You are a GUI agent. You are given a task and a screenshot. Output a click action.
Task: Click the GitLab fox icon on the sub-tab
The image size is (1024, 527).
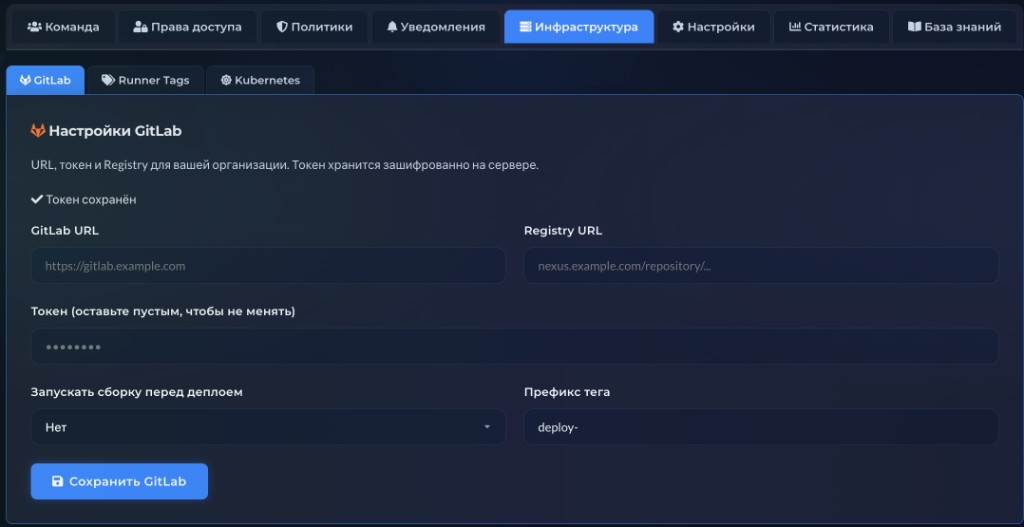[x=25, y=80]
